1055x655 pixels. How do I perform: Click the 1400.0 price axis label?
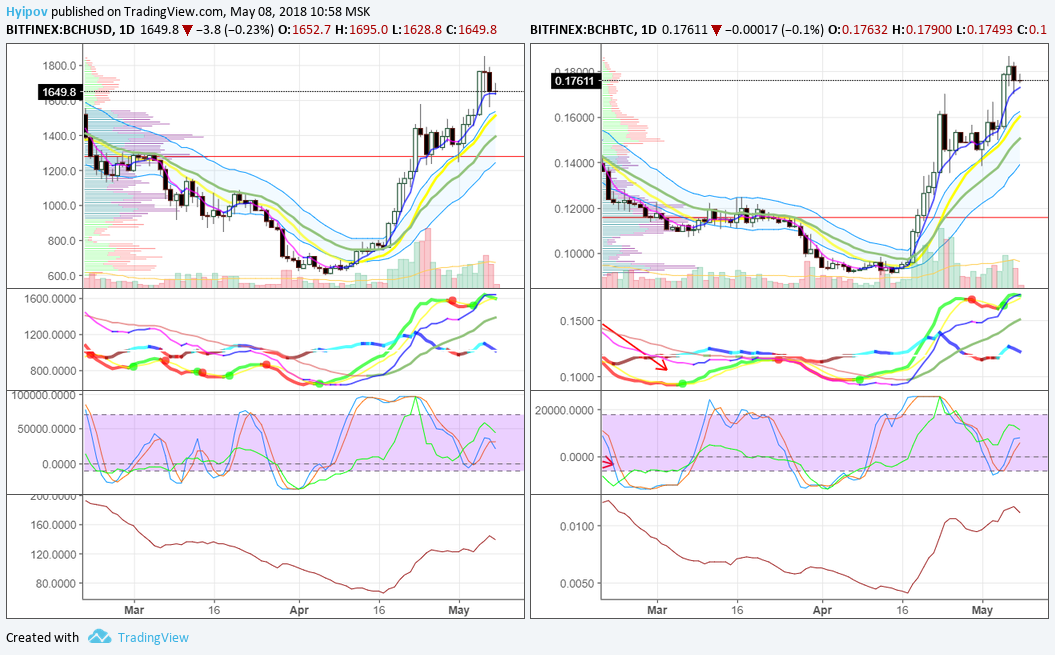click(x=59, y=135)
